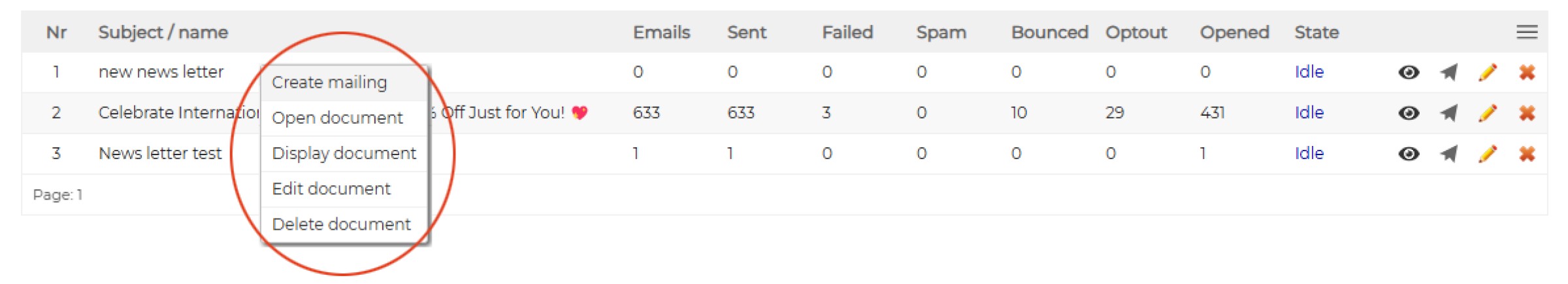This screenshot has width=1568, height=284.
Task: Click send icon for new news letter
Action: click(1448, 73)
